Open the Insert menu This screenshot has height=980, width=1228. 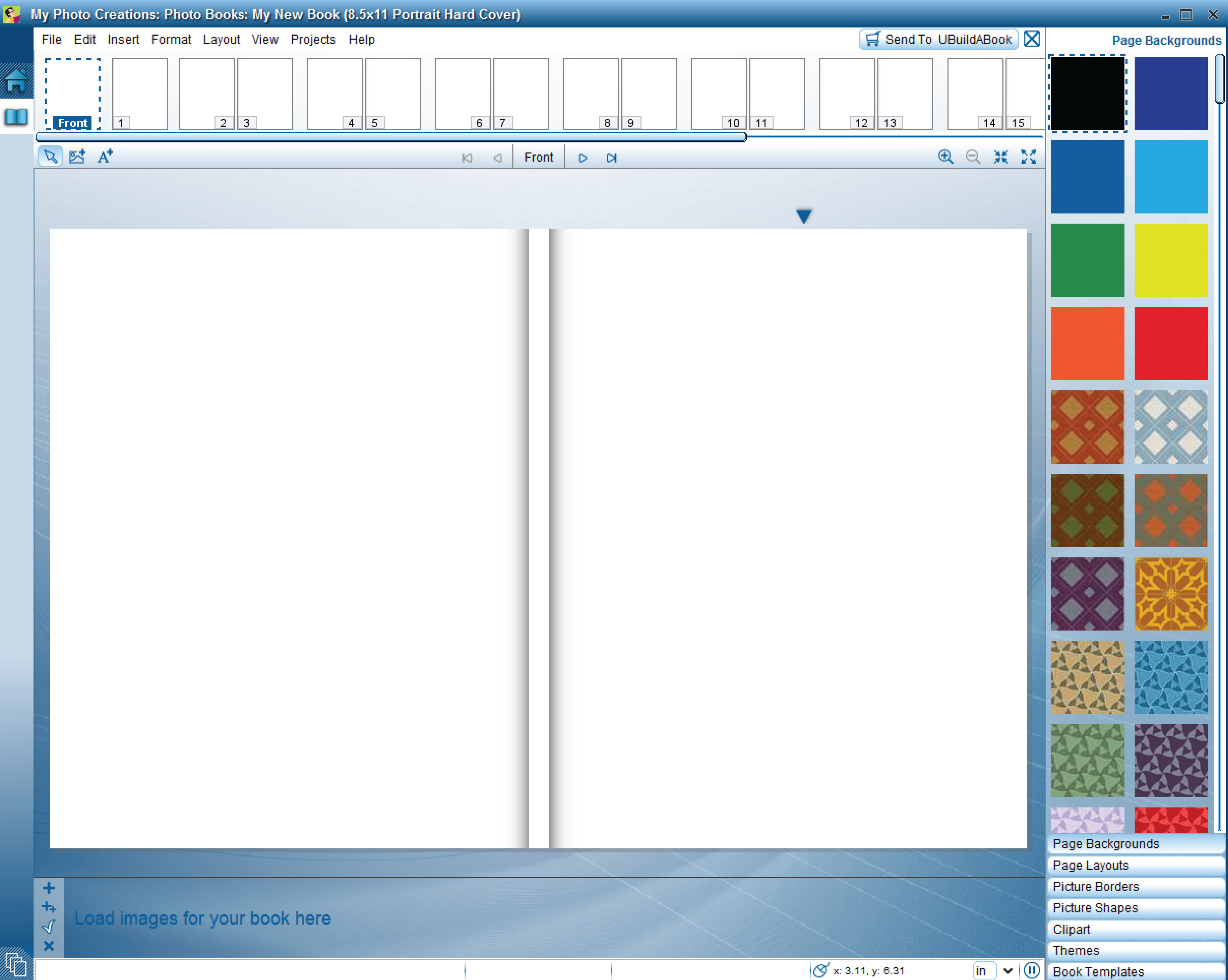click(124, 39)
